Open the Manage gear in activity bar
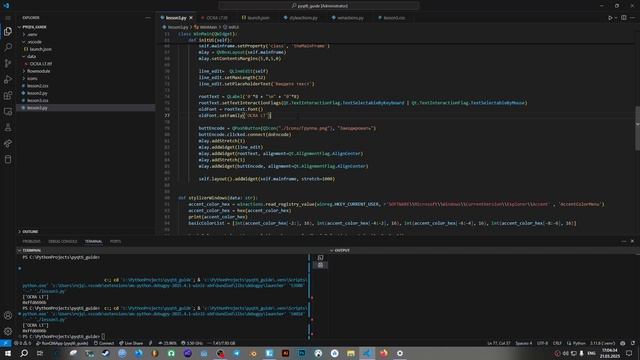This screenshot has width=640, height=360. pyautogui.click(x=8, y=331)
